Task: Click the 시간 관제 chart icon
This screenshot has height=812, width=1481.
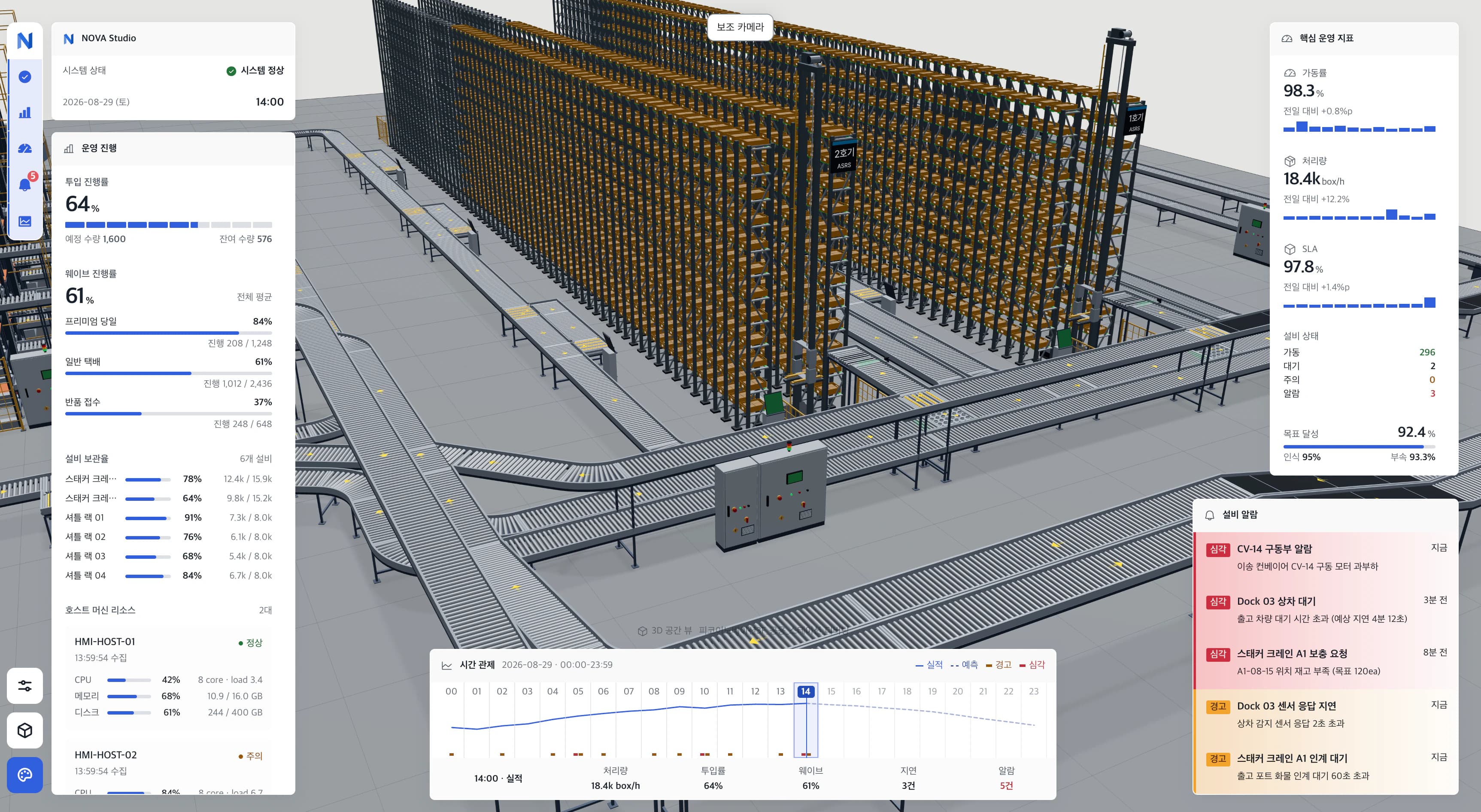Action: tap(447, 666)
